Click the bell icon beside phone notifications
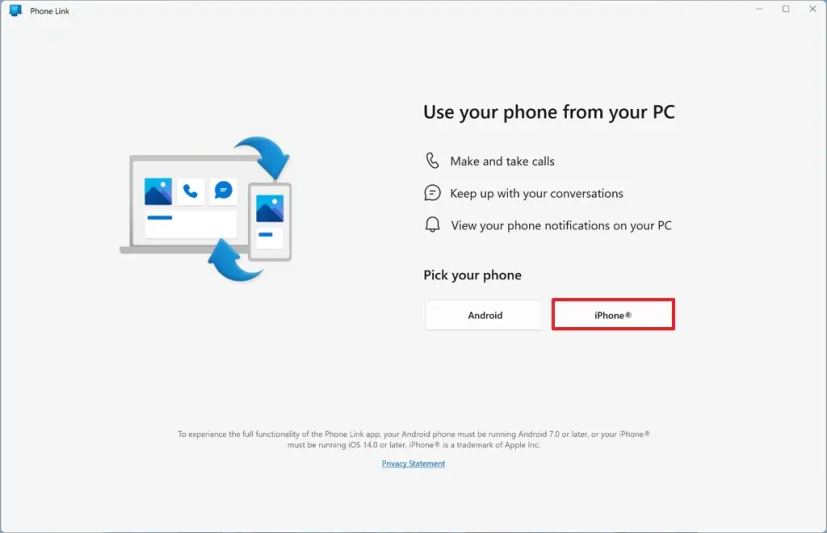827x533 pixels. click(432, 225)
